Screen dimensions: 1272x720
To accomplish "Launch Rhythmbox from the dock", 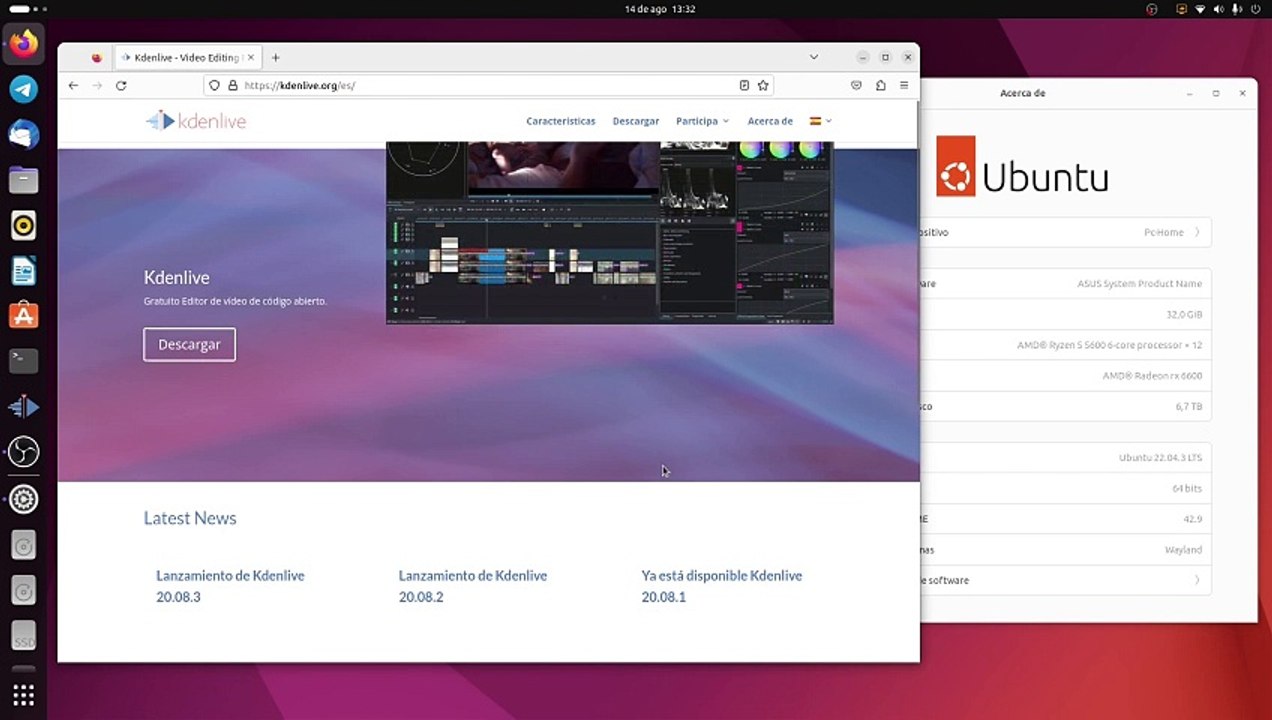I will pos(24,225).
